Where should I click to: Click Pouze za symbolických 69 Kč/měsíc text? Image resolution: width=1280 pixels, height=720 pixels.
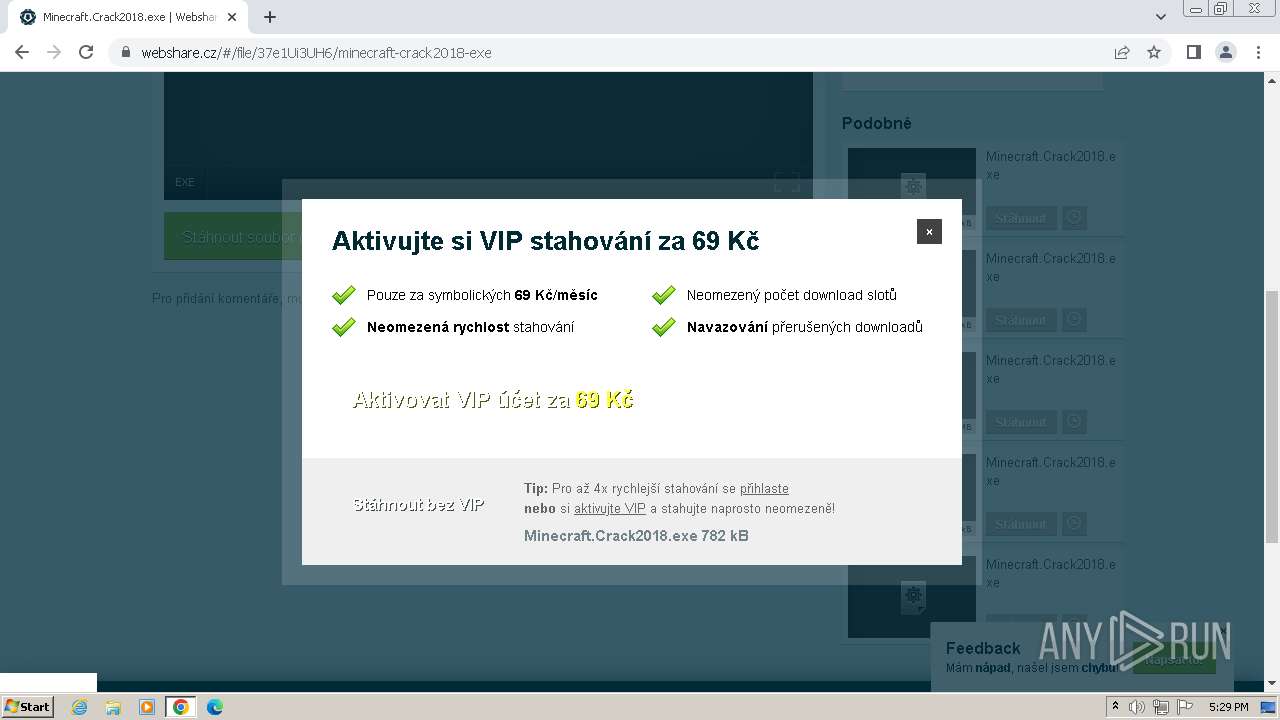482,295
